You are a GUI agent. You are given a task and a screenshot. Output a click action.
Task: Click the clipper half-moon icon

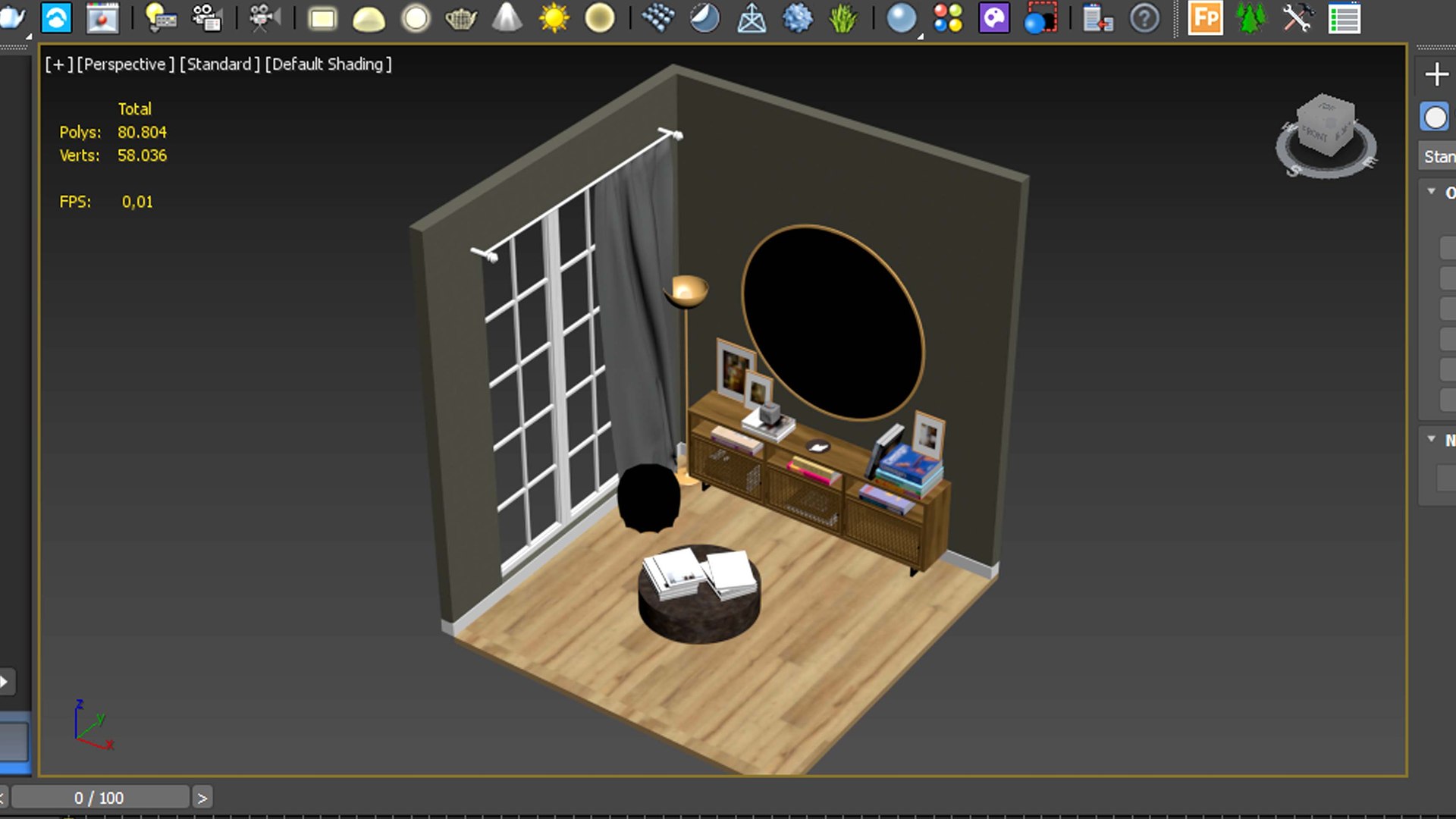tap(704, 17)
